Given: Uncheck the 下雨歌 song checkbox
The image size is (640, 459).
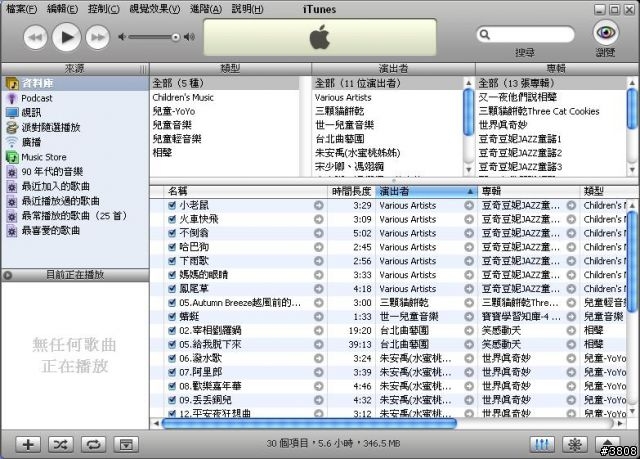Looking at the screenshot, I should (x=172, y=261).
